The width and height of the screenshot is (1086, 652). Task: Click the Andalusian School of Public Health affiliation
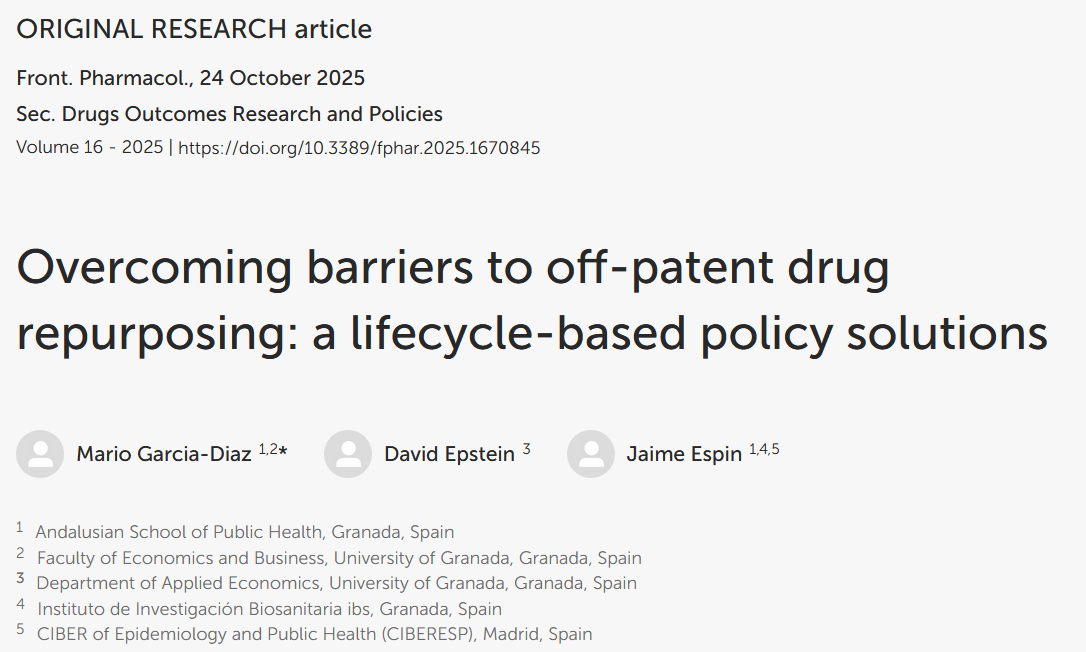[x=244, y=532]
